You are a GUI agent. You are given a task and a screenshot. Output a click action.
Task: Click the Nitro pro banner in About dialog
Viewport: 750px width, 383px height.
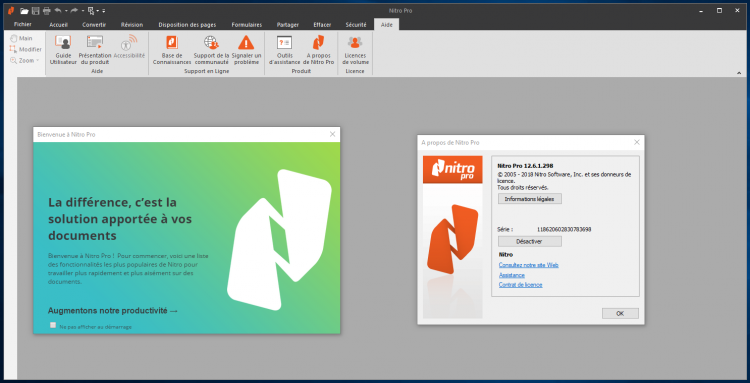pyautogui.click(x=452, y=170)
